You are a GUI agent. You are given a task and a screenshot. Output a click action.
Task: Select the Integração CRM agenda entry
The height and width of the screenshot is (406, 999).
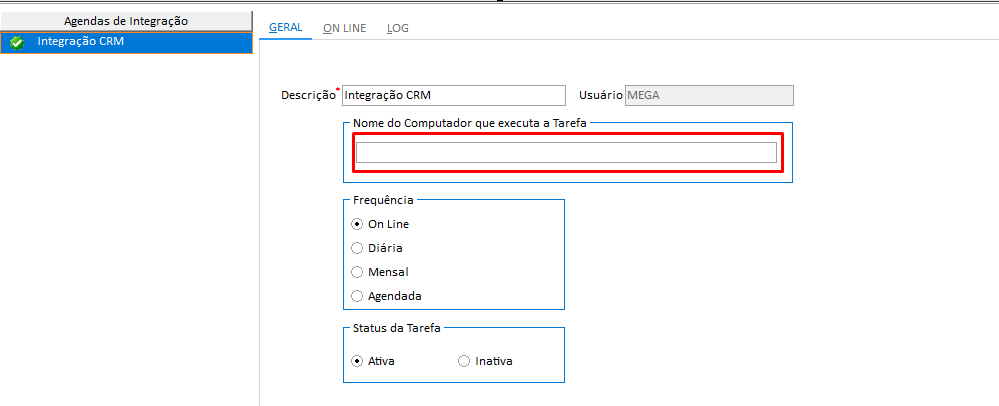pyautogui.click(x=80, y=42)
